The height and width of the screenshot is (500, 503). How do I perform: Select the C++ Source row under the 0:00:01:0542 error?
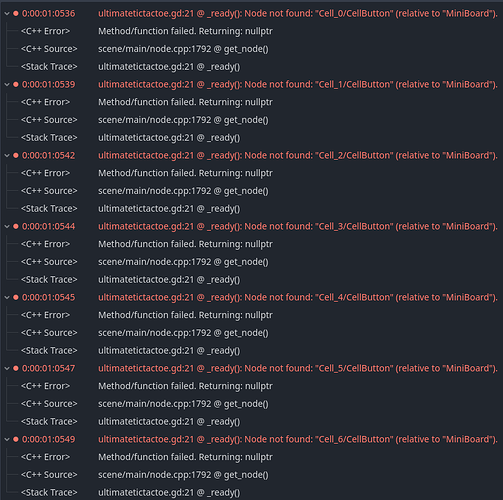[49, 191]
